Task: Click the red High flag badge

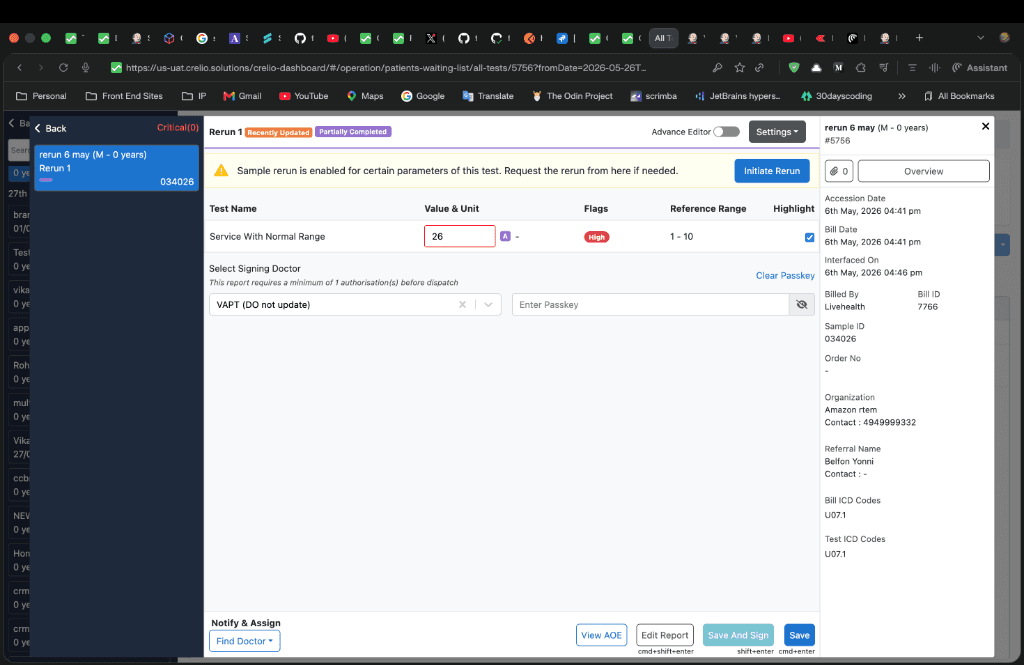Action: (596, 237)
